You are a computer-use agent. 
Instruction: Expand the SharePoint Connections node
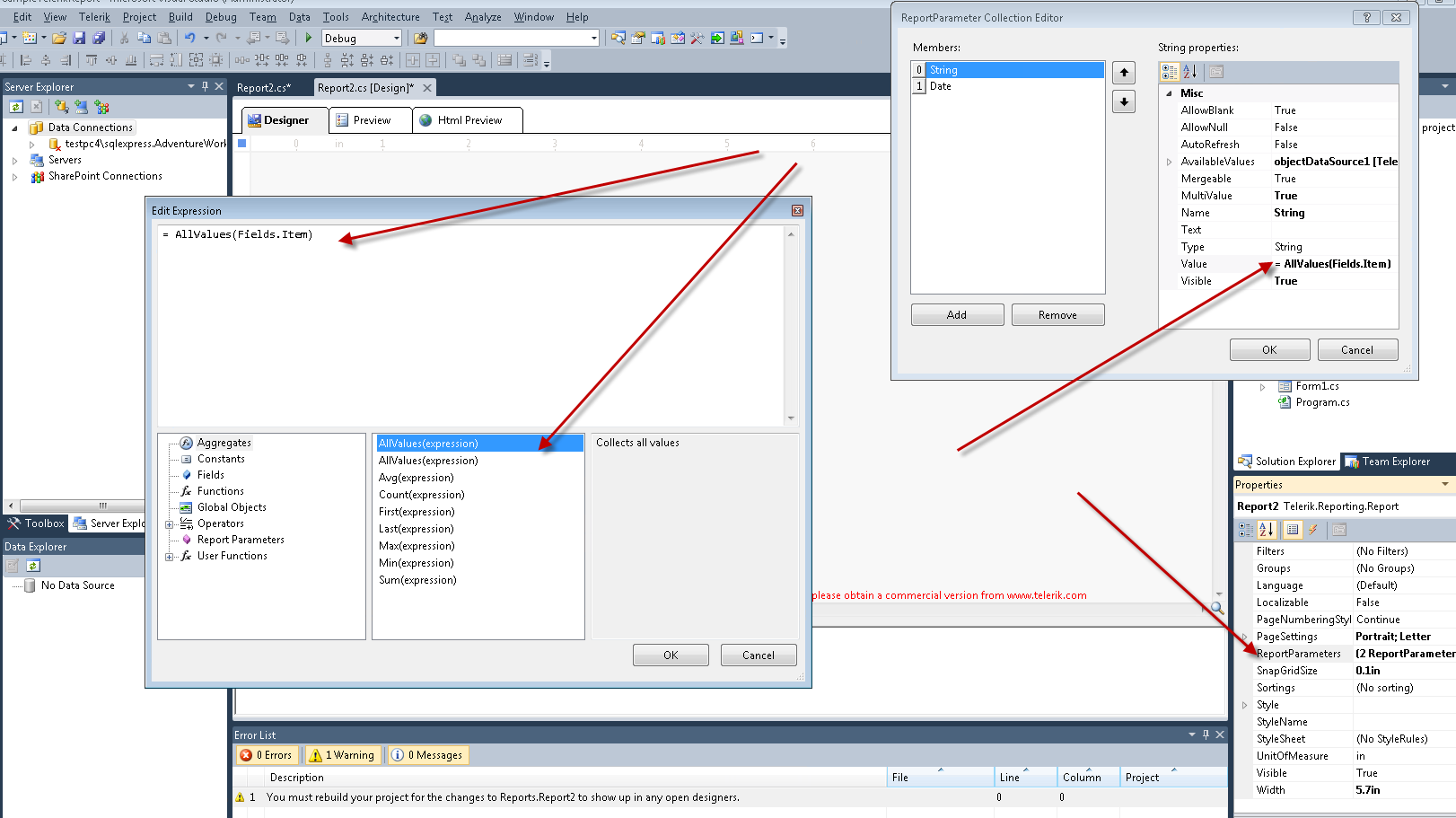[x=14, y=177]
